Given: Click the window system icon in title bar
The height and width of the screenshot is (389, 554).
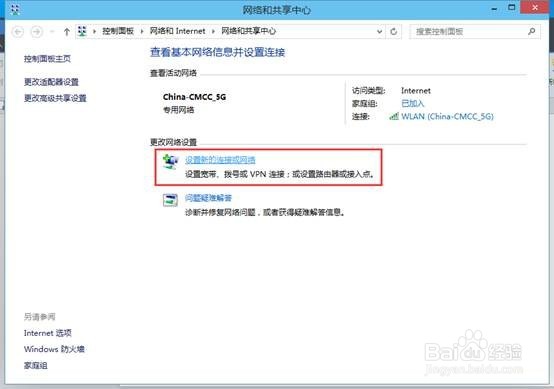Looking at the screenshot, I should pyautogui.click(x=15, y=10).
